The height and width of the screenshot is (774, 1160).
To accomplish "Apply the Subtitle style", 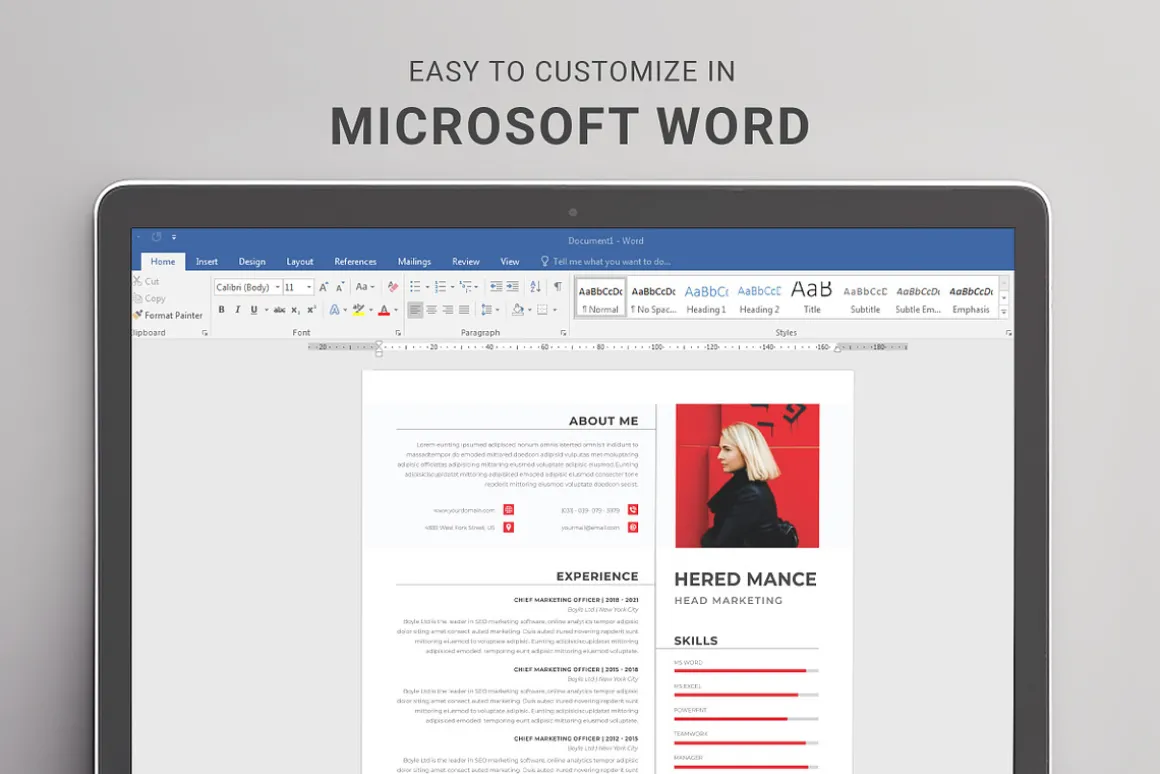I will coord(866,298).
